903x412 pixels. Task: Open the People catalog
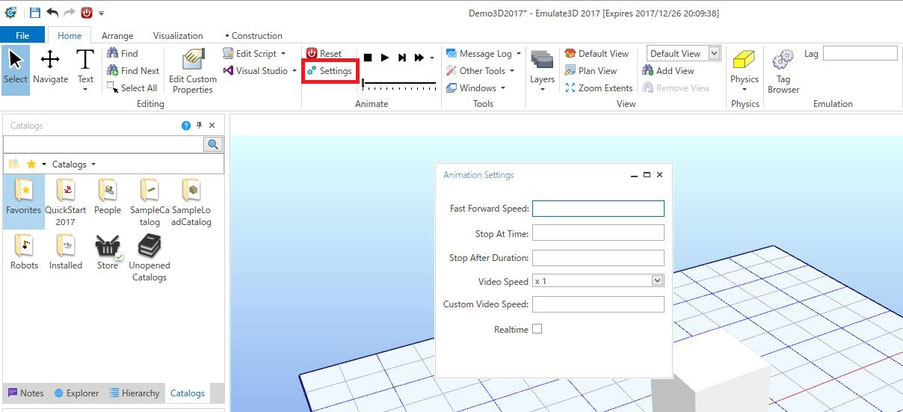tap(108, 196)
